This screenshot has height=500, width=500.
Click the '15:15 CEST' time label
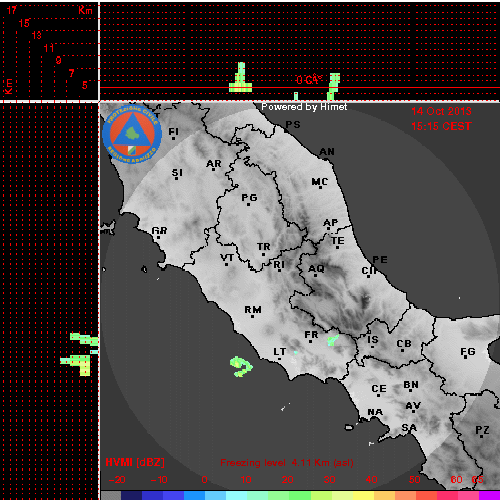[x=441, y=126]
